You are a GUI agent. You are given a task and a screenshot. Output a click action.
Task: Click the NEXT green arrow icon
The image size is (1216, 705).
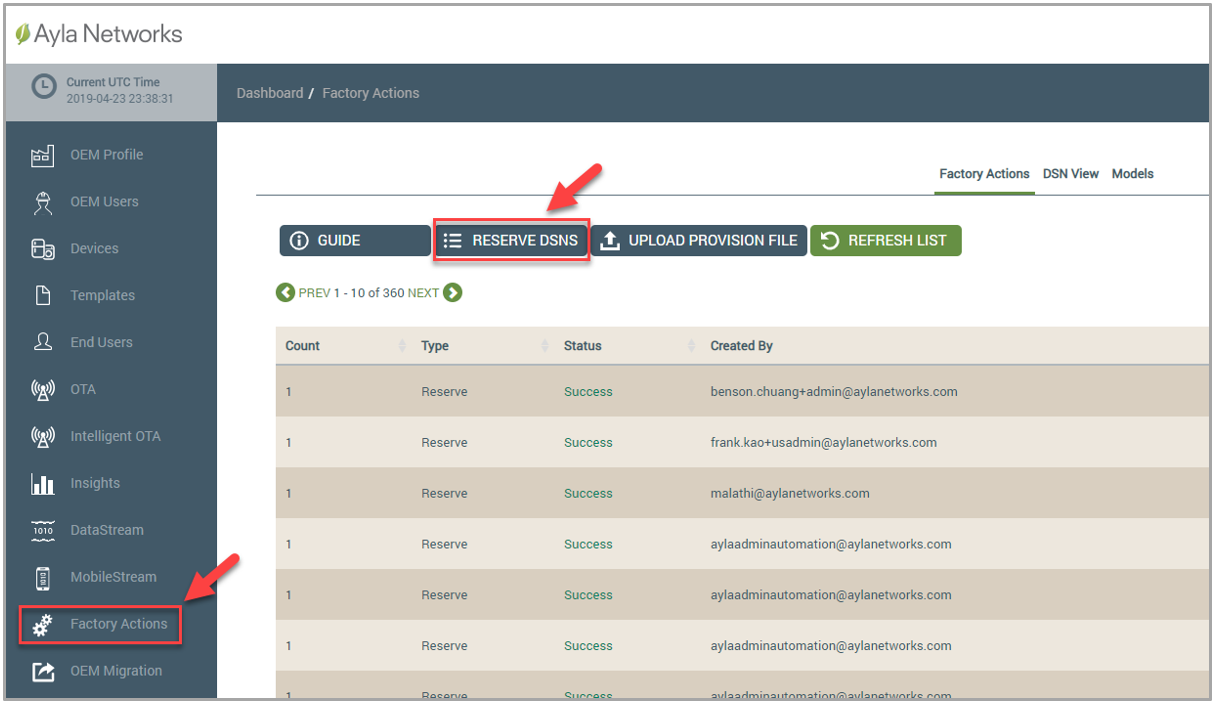pos(452,293)
